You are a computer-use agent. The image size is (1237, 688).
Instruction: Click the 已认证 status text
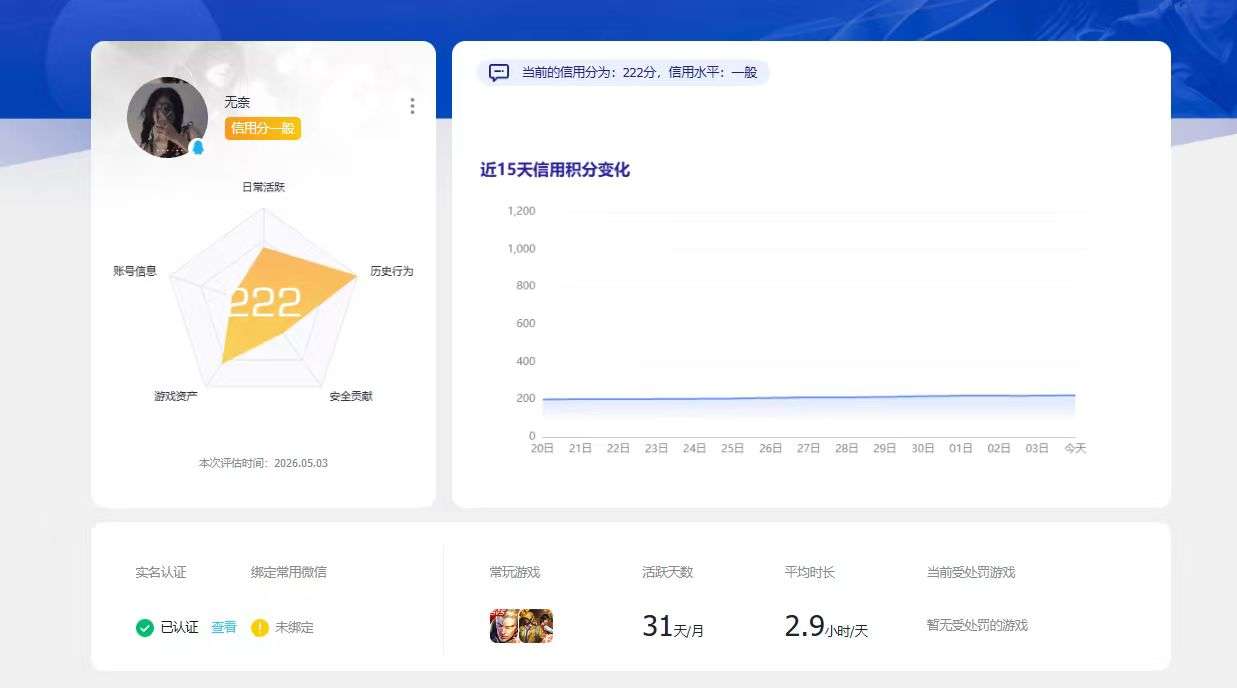[180, 627]
